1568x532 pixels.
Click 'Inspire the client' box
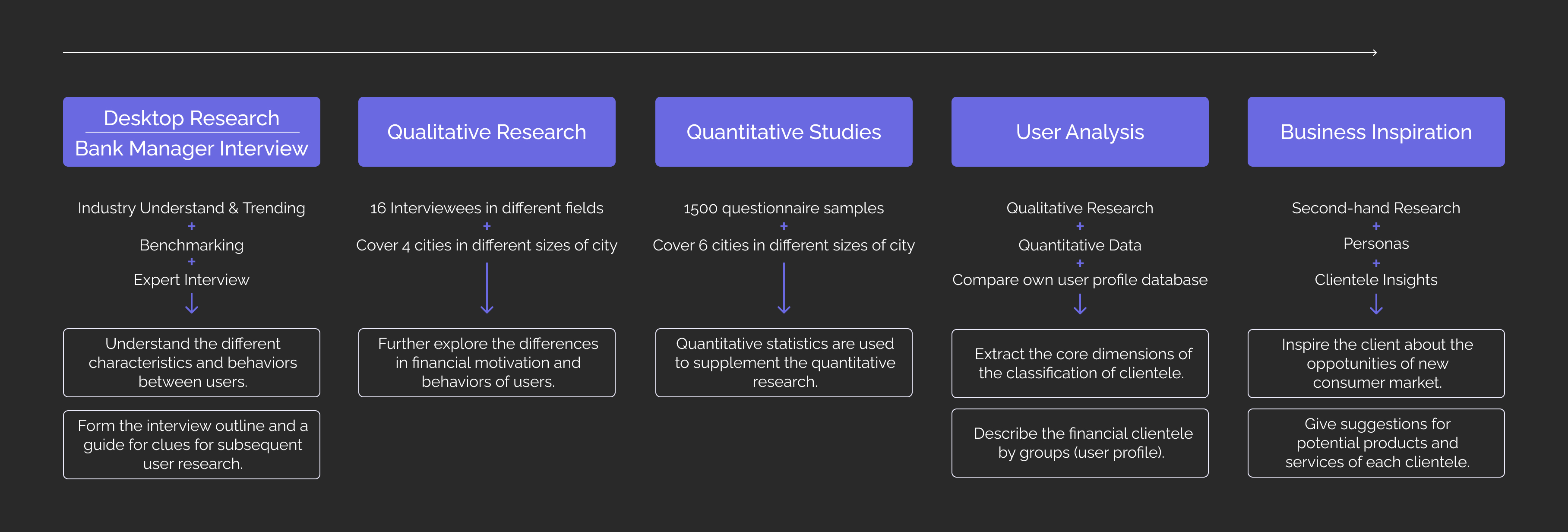[1375, 364]
